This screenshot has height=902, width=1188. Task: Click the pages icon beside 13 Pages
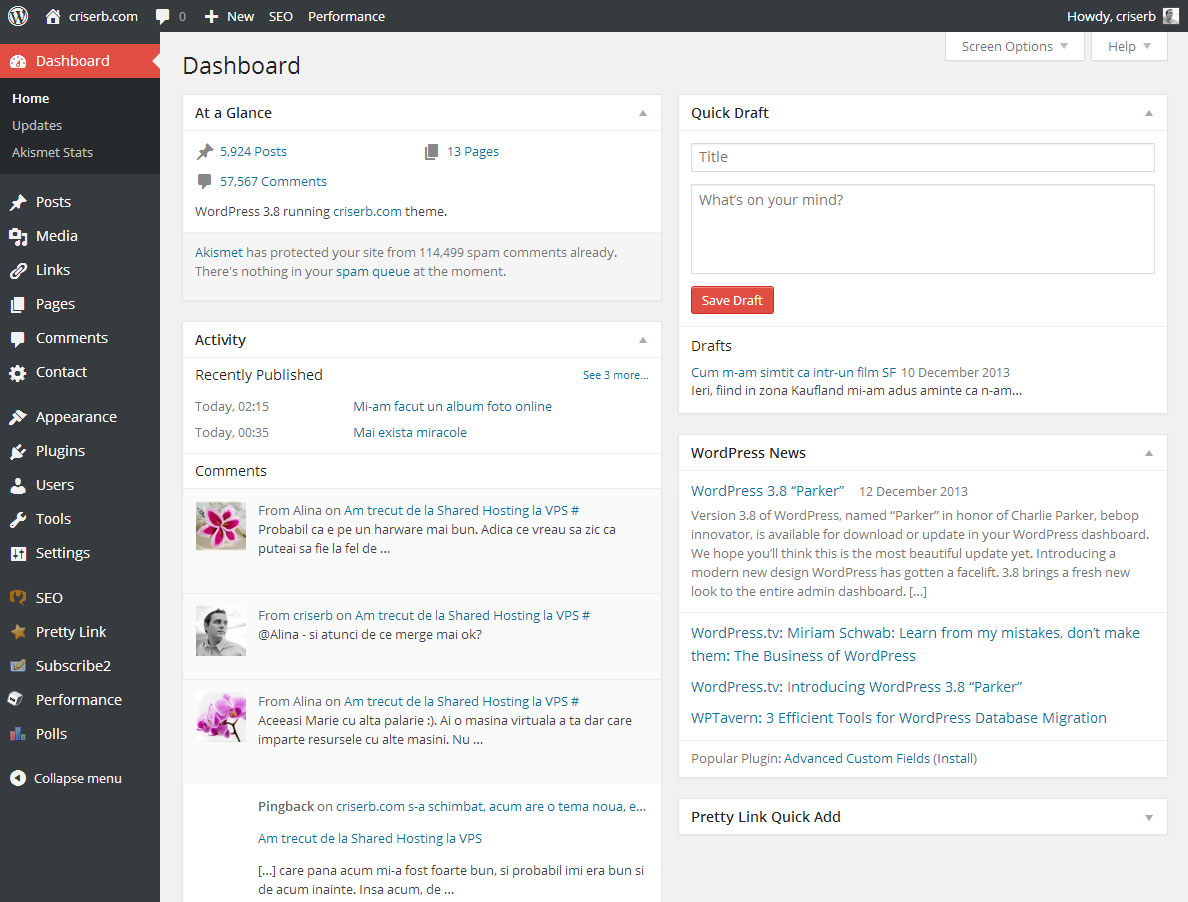(431, 151)
